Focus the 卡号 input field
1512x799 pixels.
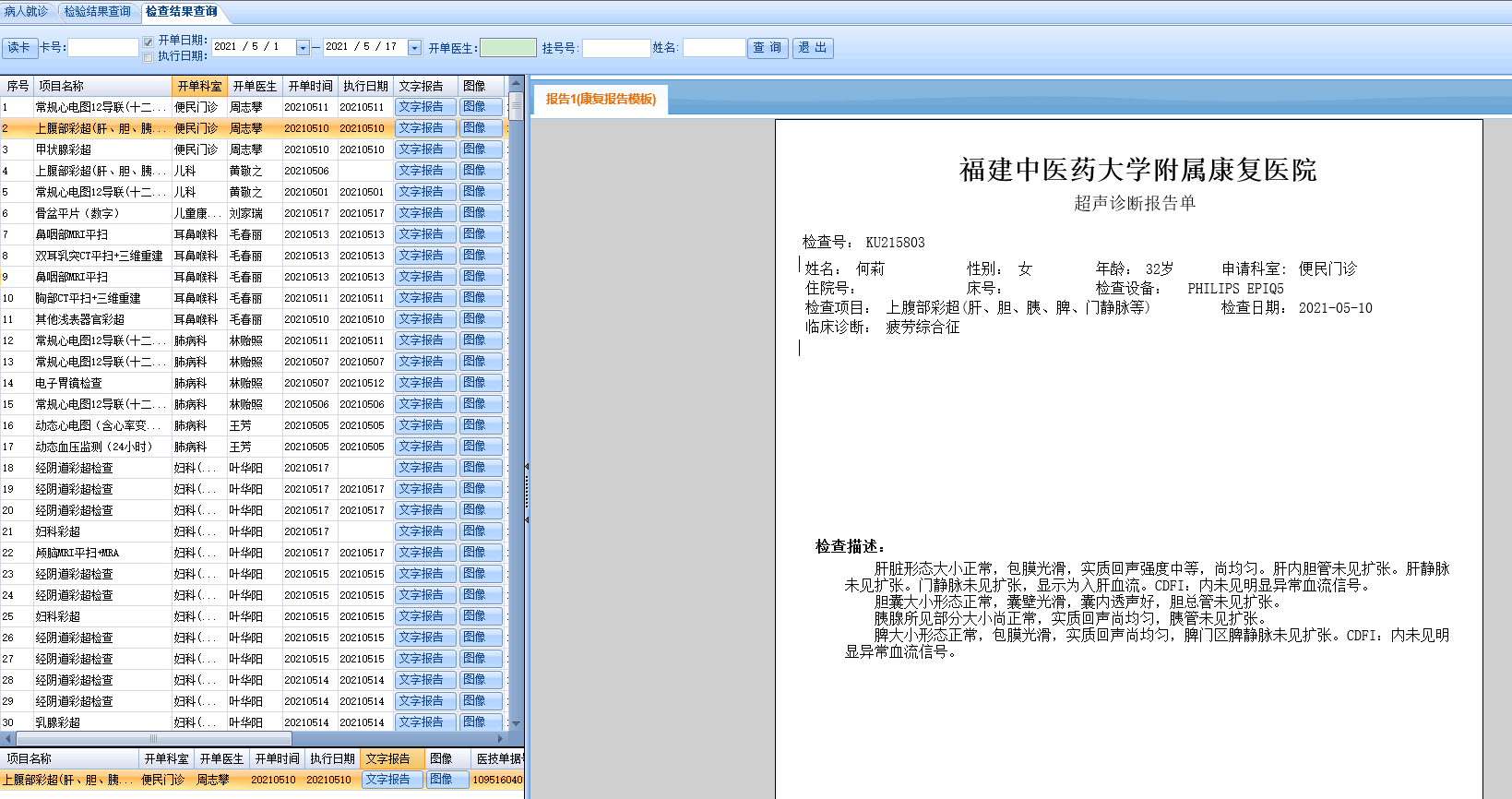click(103, 47)
